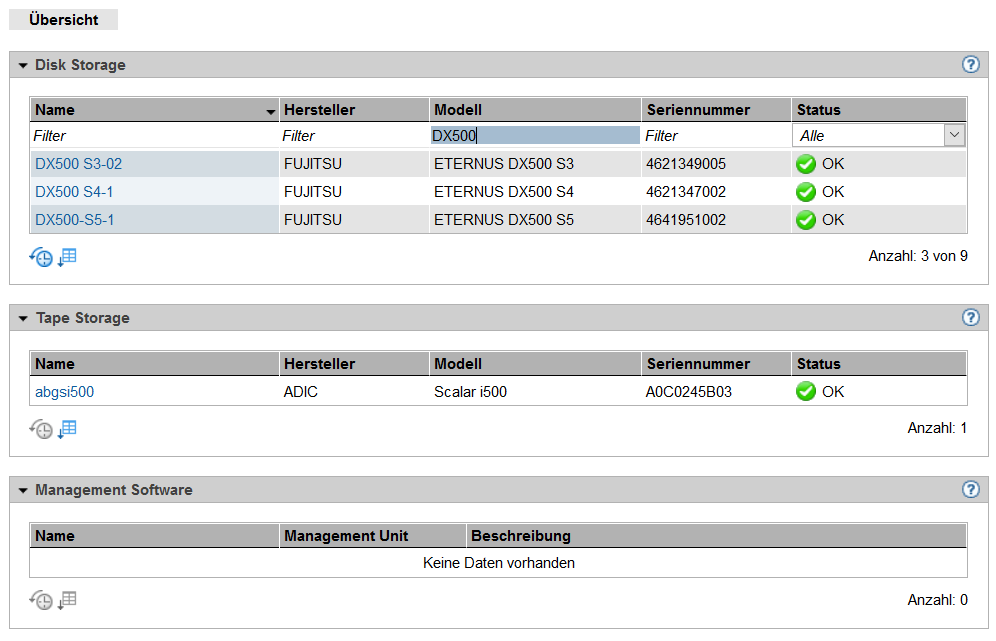This screenshot has height=641, width=996.
Task: Select cell ETERNUS DX500 S5
Action: pos(535,220)
